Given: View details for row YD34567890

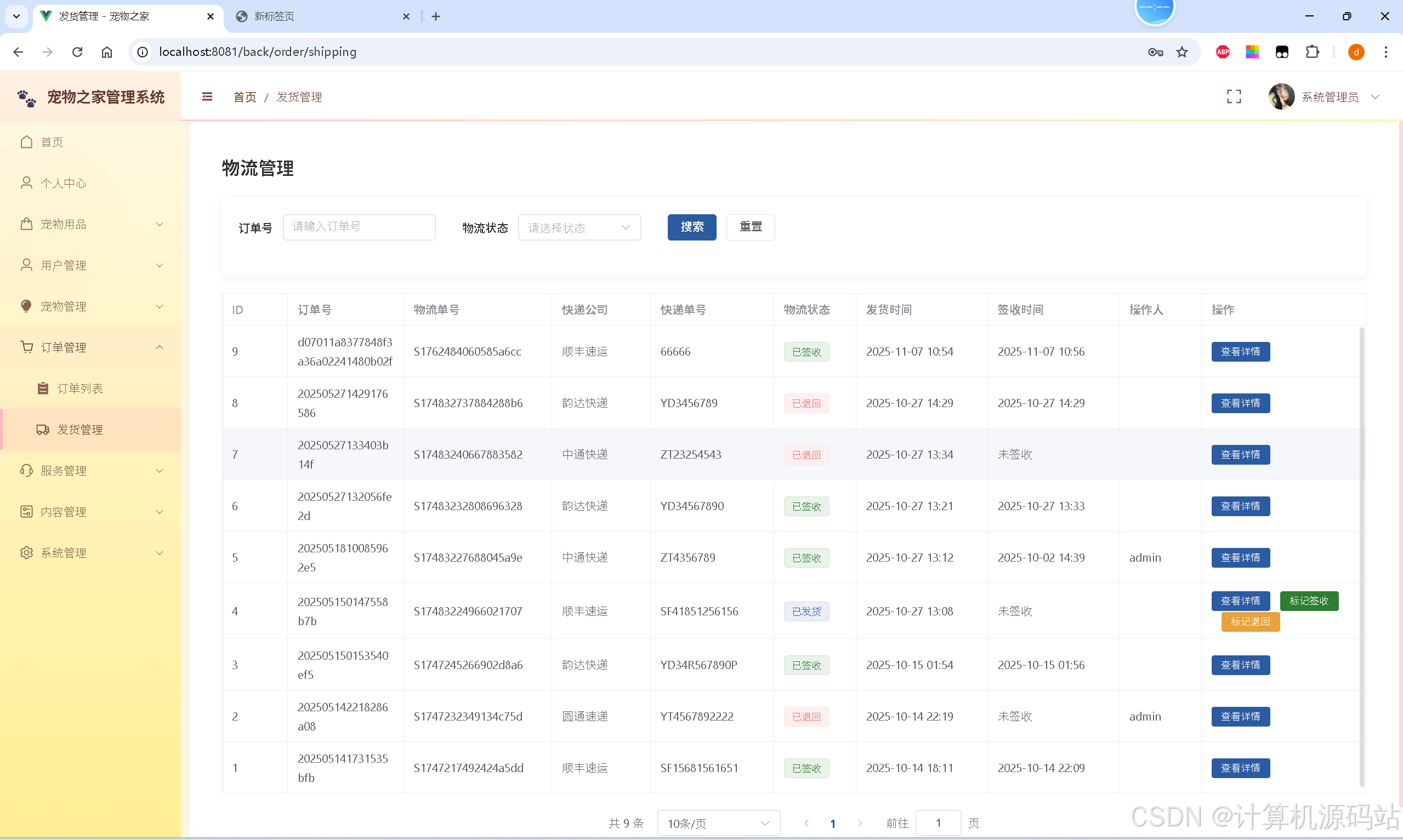Looking at the screenshot, I should 1241,506.
